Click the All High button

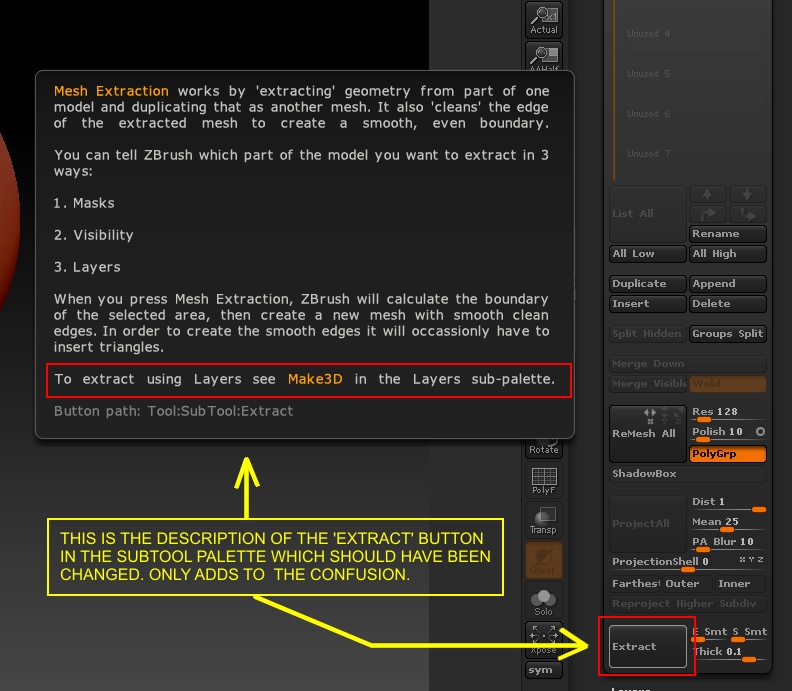728,254
